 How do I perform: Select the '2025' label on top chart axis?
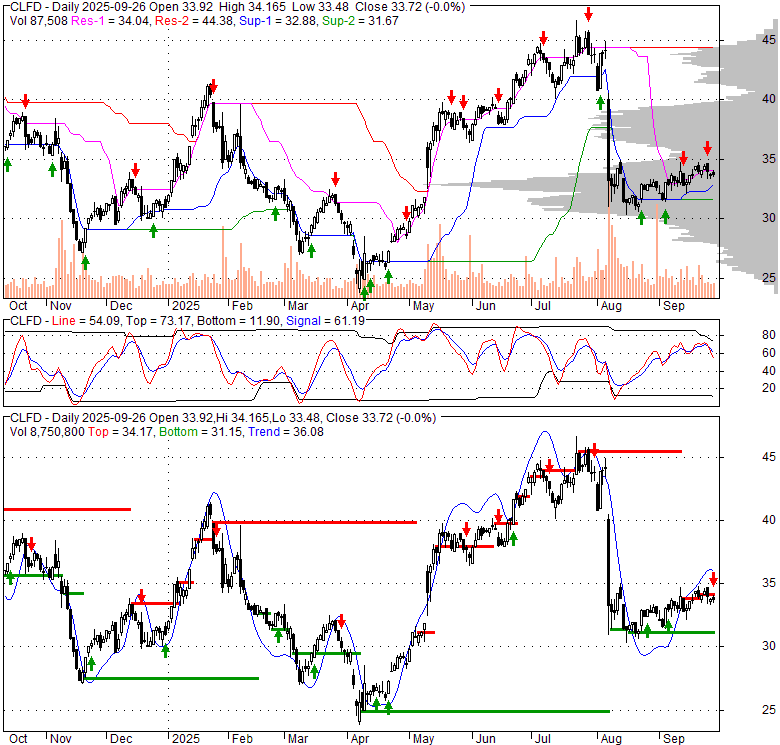pos(186,305)
